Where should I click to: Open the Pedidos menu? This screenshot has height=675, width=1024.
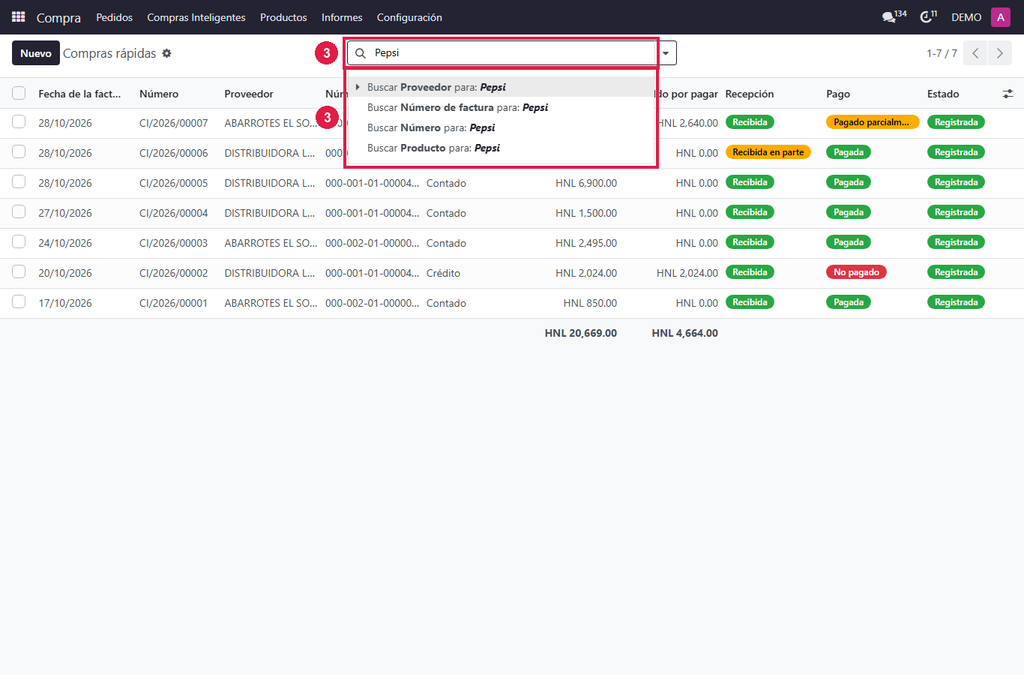114,17
